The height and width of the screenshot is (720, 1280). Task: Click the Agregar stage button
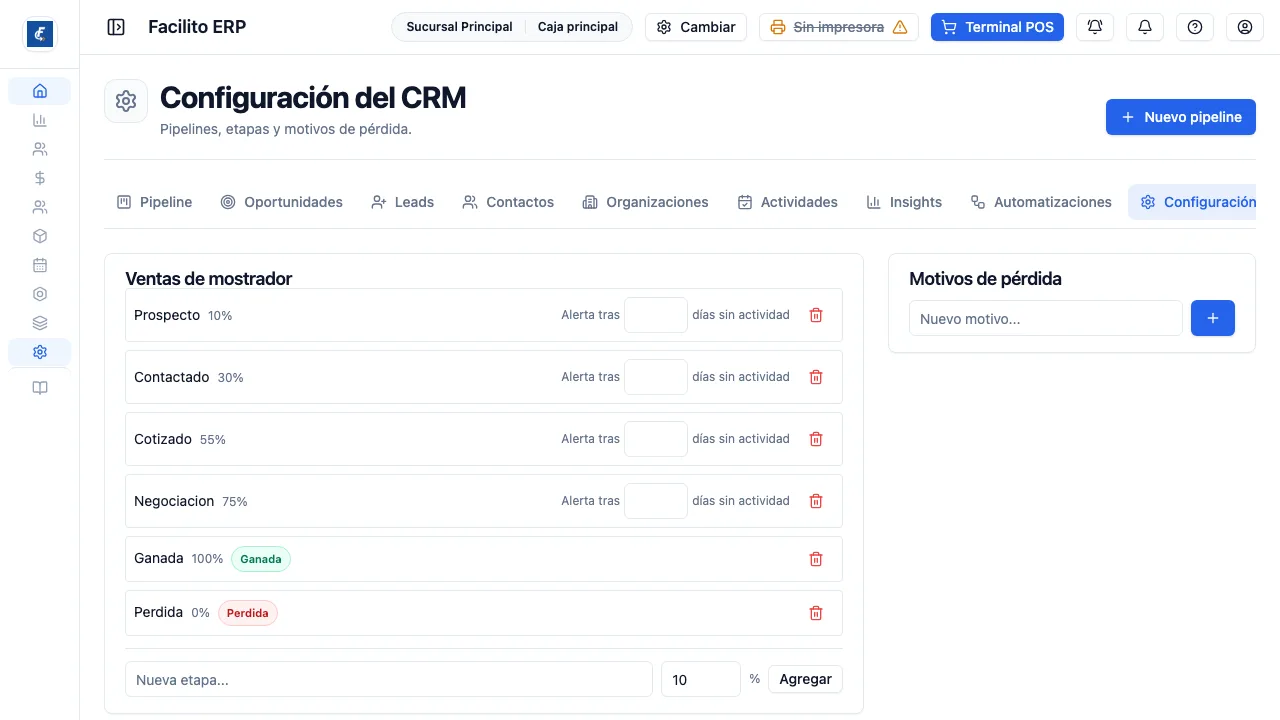(806, 679)
